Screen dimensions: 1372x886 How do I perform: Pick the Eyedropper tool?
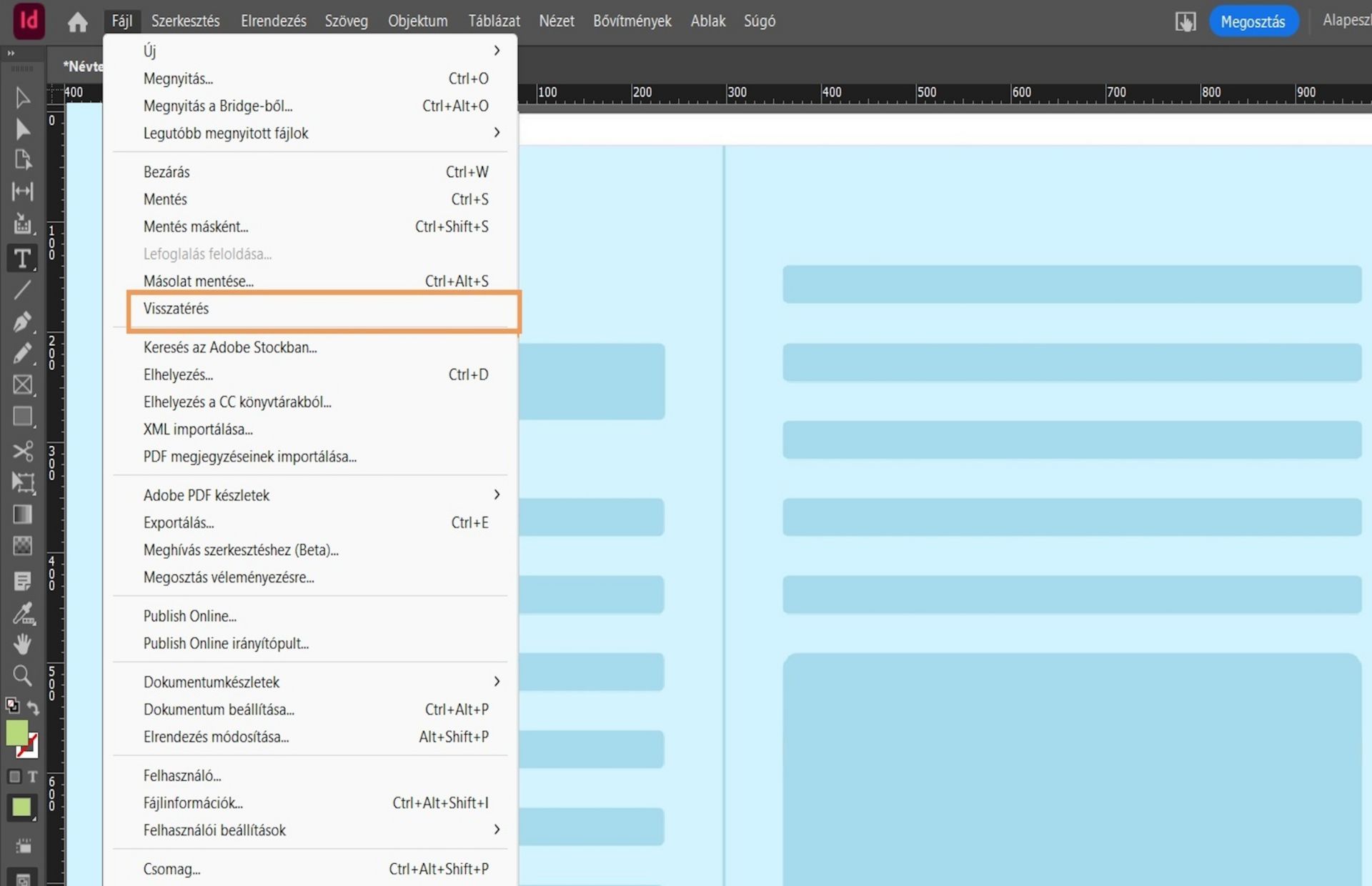(x=22, y=613)
